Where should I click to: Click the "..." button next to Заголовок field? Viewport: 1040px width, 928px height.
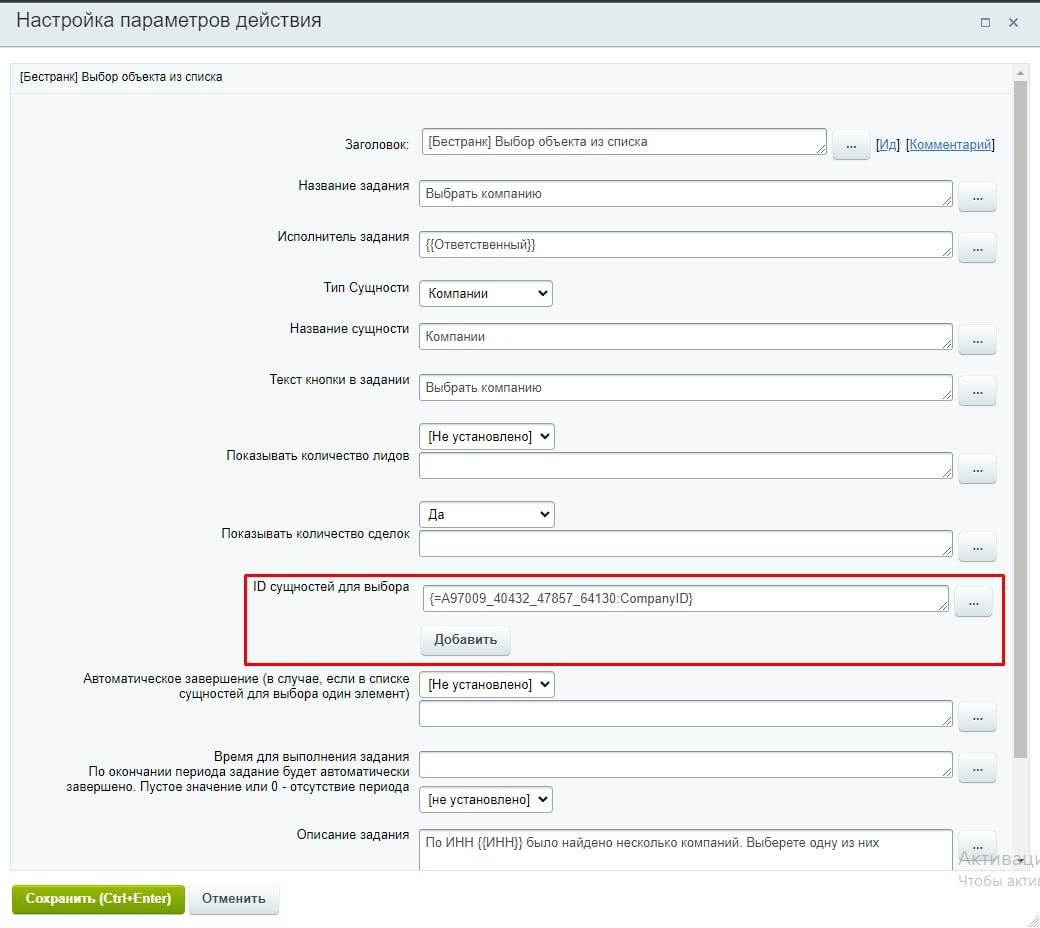tap(851, 145)
